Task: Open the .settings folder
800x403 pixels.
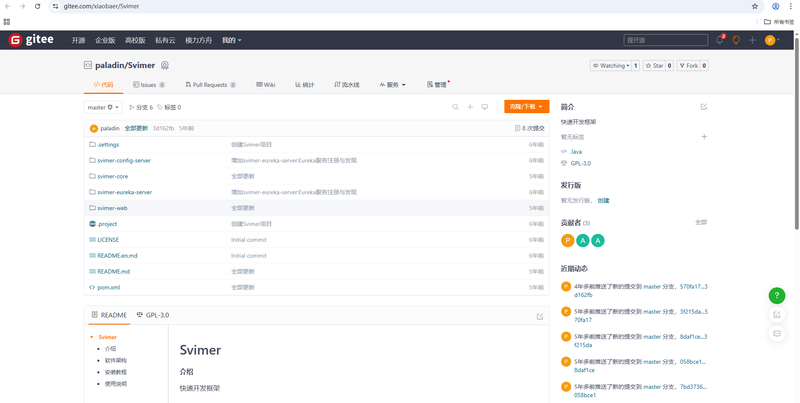Action: (x=108, y=145)
